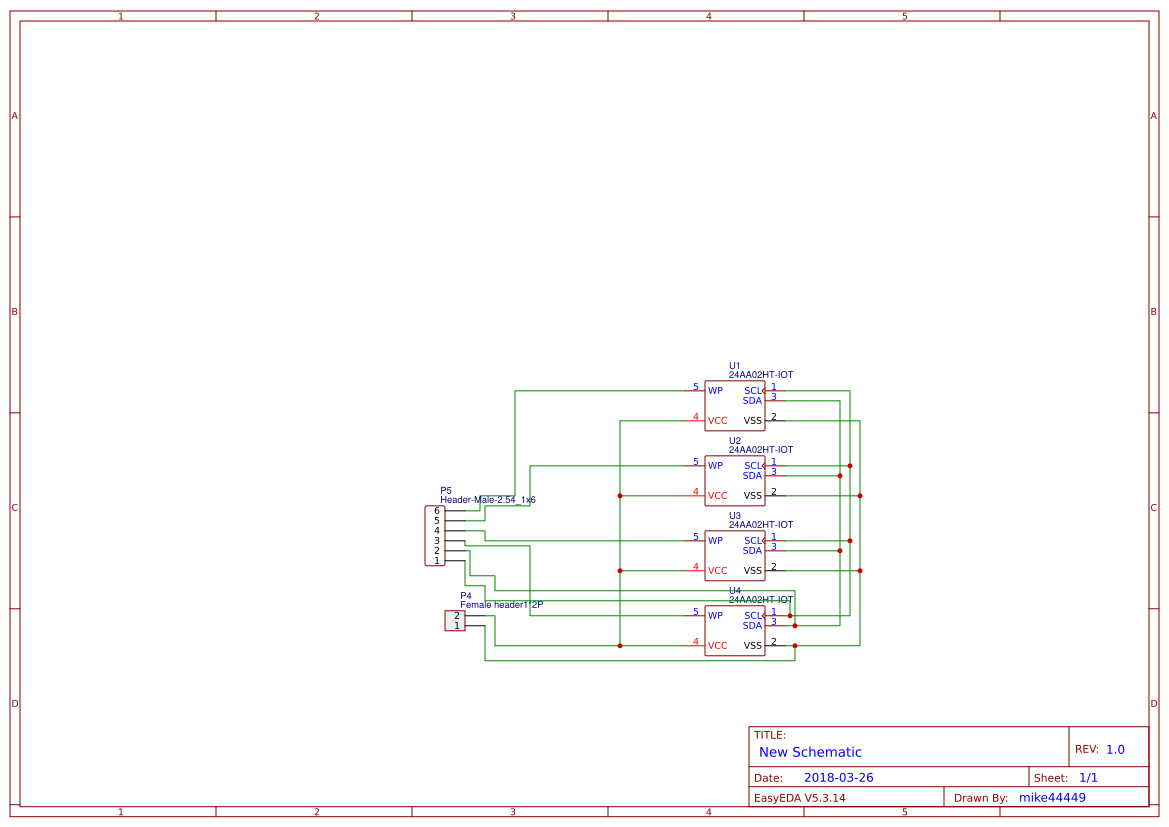Select the VSS pin label on U2
This screenshot has width=1169, height=827.
(x=753, y=495)
